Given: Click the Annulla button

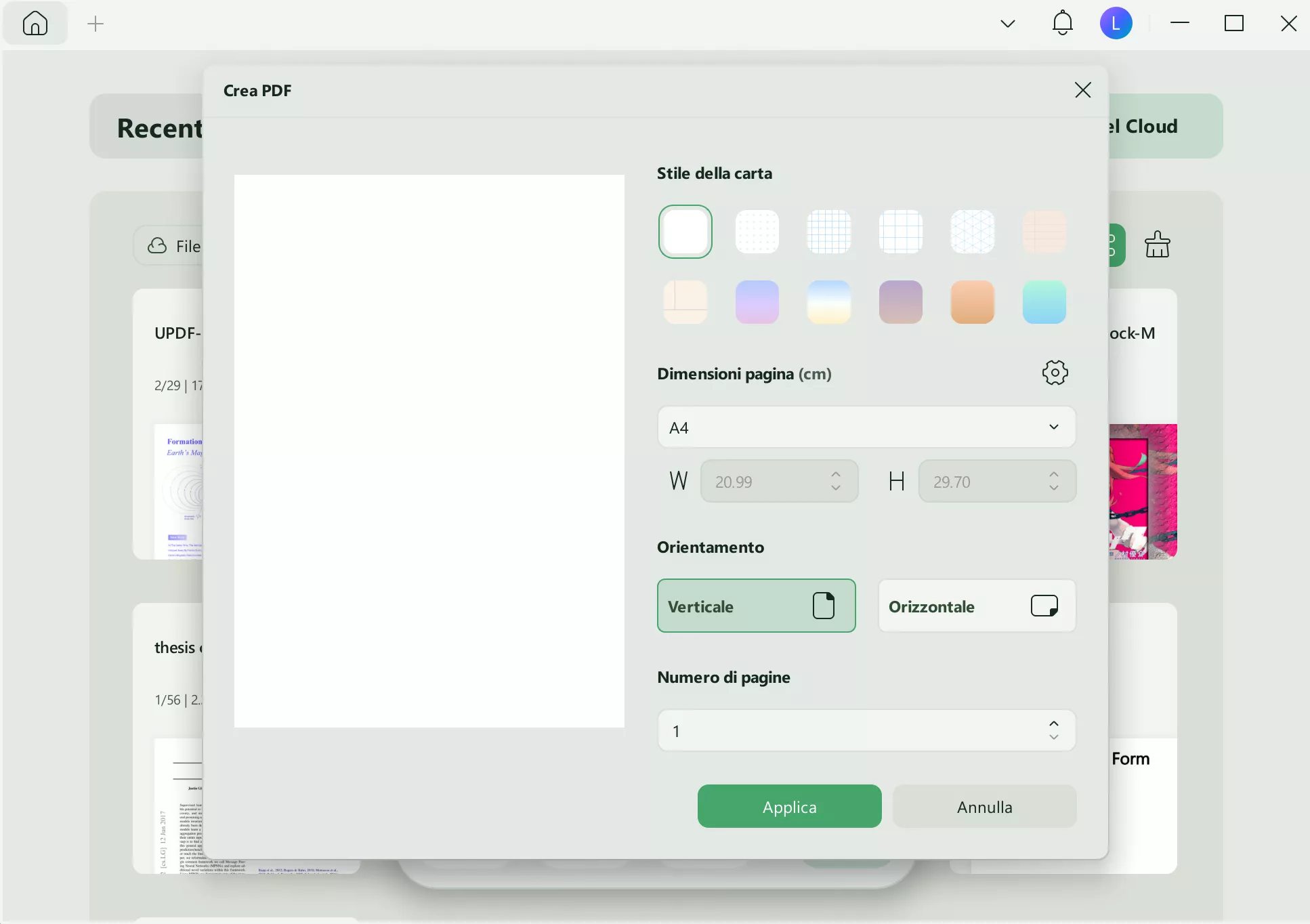Looking at the screenshot, I should pos(984,806).
